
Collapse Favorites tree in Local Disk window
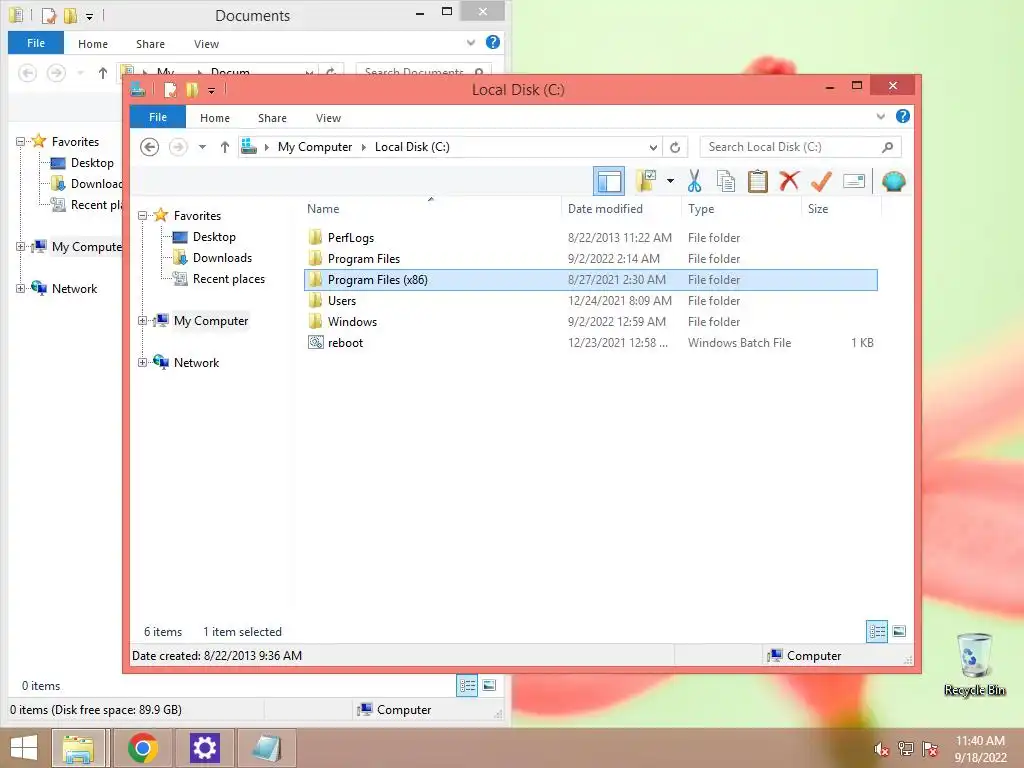(x=142, y=216)
